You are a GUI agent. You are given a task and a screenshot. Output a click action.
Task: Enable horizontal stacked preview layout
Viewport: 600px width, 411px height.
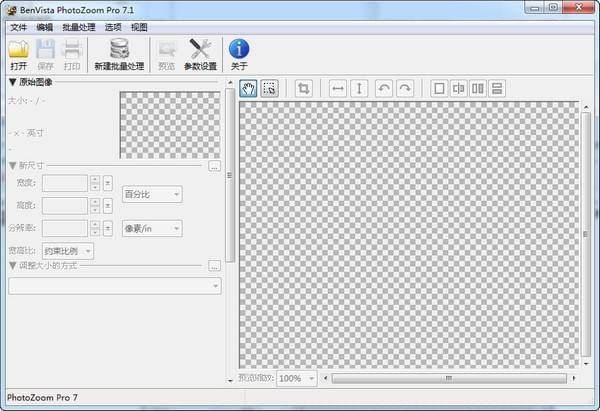coord(497,89)
